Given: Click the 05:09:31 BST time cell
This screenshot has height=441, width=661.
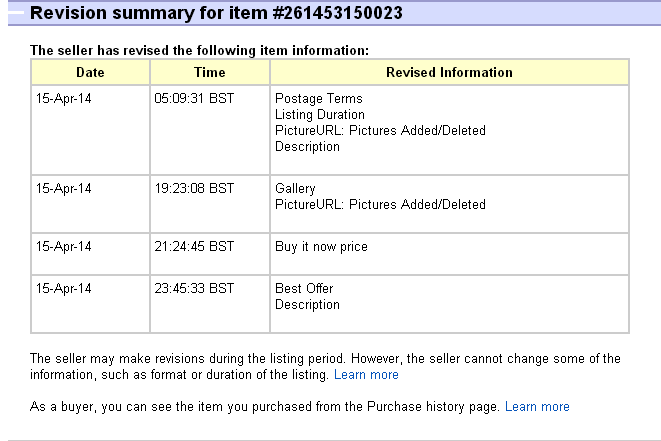Looking at the screenshot, I should pyautogui.click(x=194, y=99).
